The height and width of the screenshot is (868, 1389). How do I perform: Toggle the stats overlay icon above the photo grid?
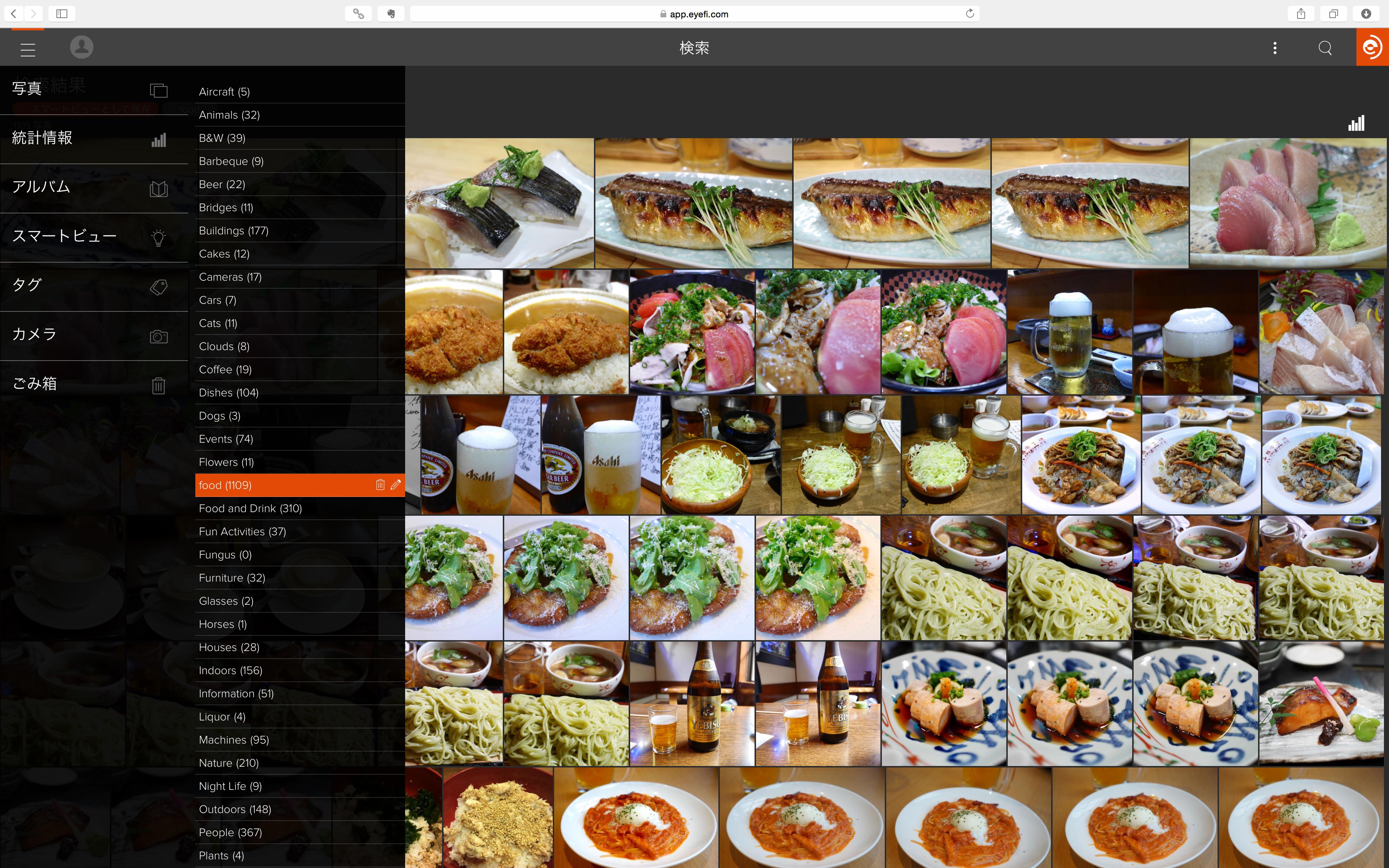pyautogui.click(x=1356, y=122)
